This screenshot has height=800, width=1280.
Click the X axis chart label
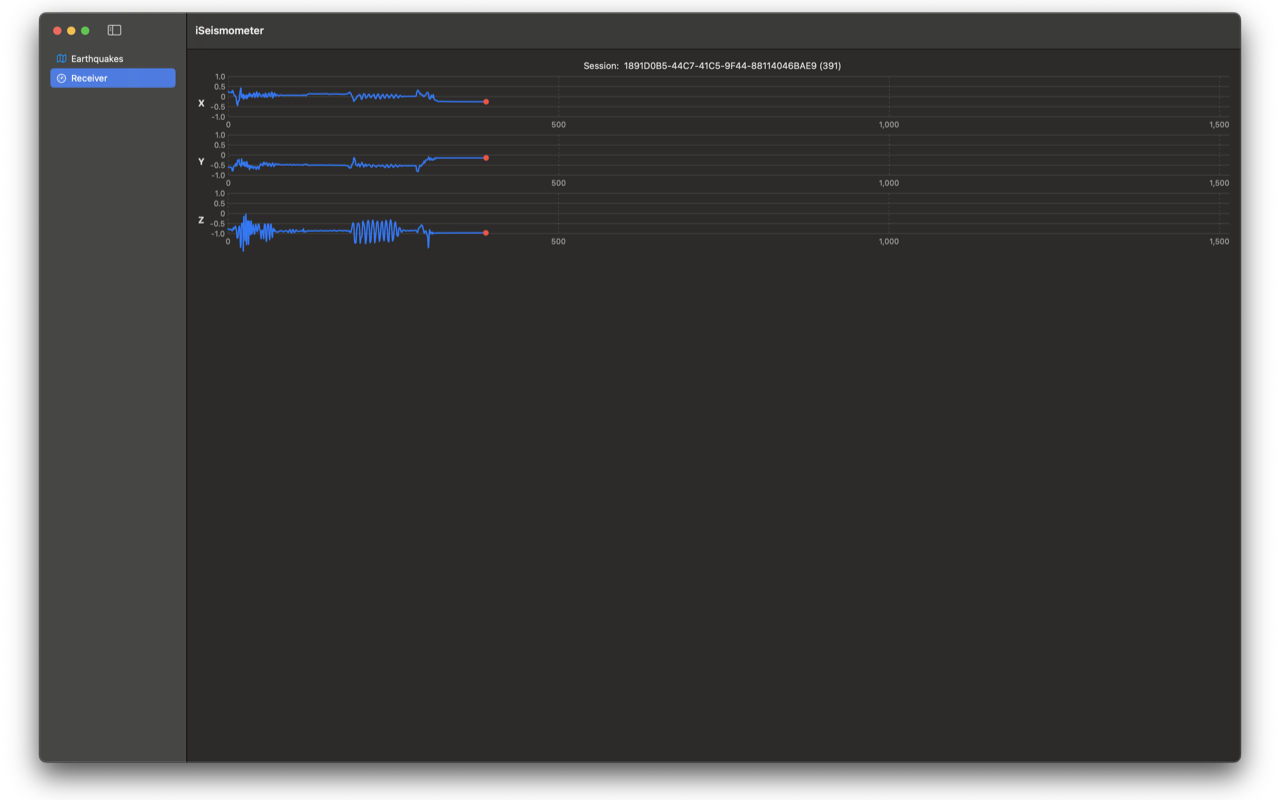coord(201,103)
